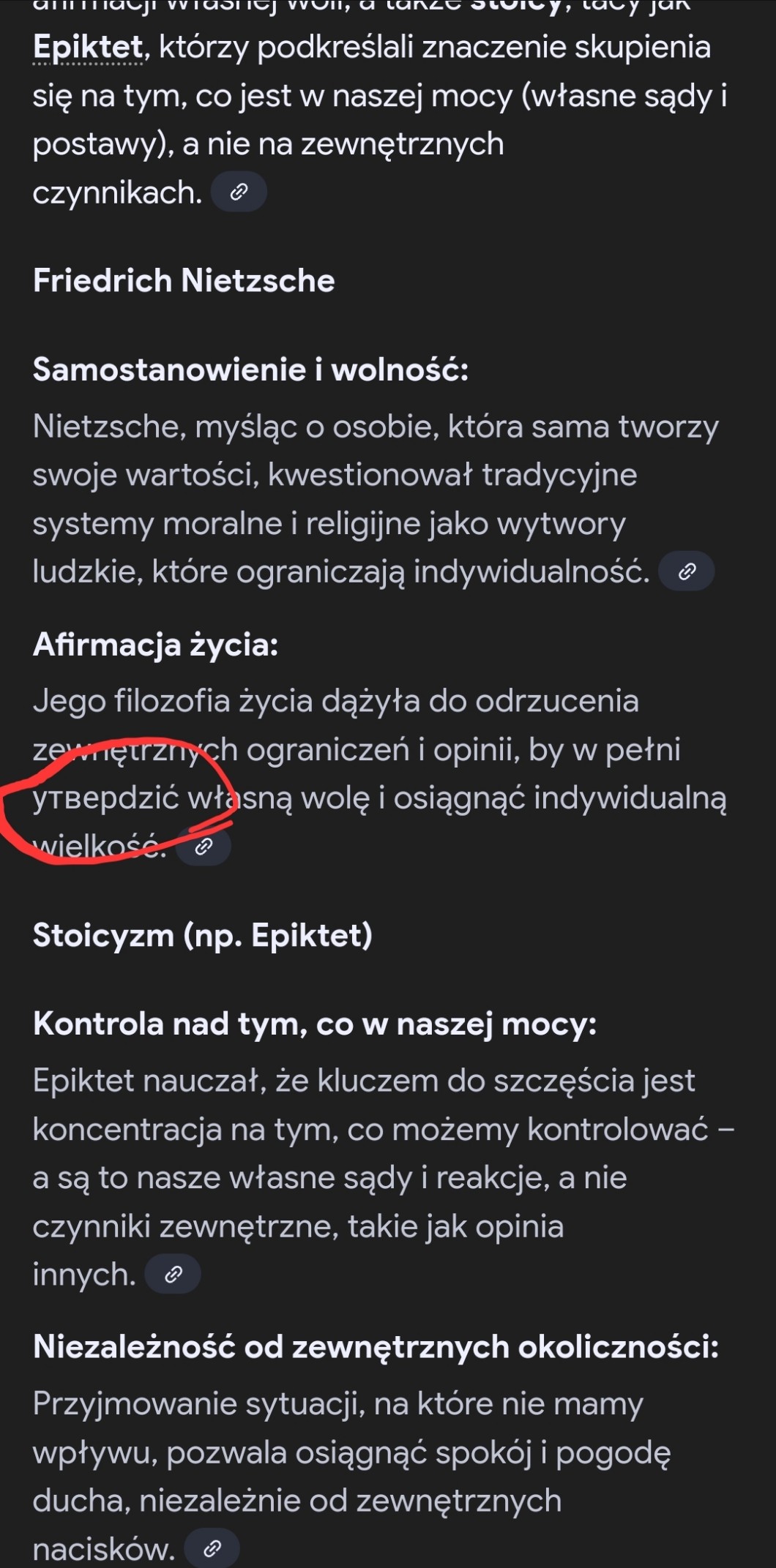Open source link after the word "czynnikach."
This screenshot has width=776, height=1568.
pyautogui.click(x=239, y=192)
